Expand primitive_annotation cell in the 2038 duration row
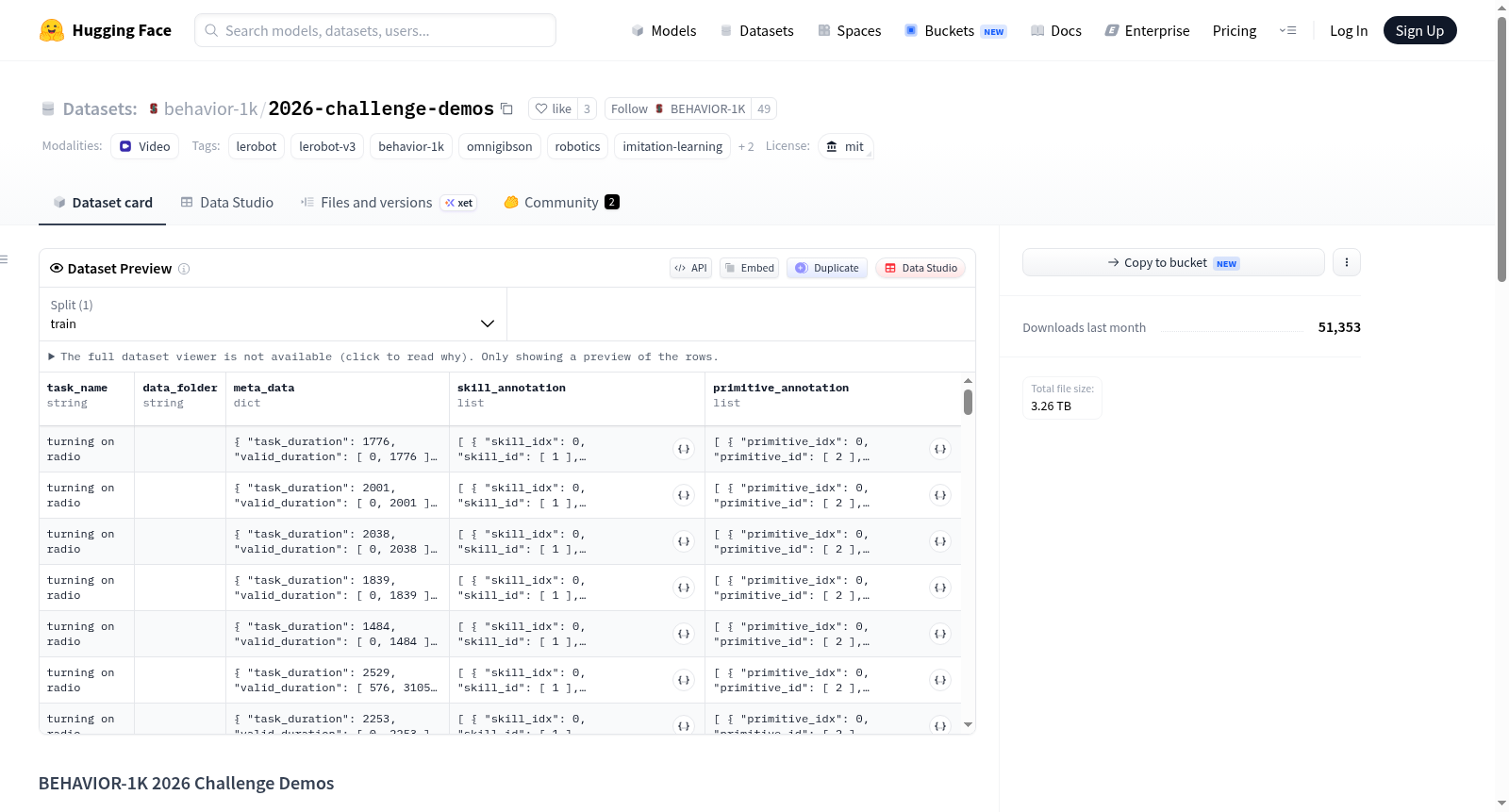 point(940,541)
